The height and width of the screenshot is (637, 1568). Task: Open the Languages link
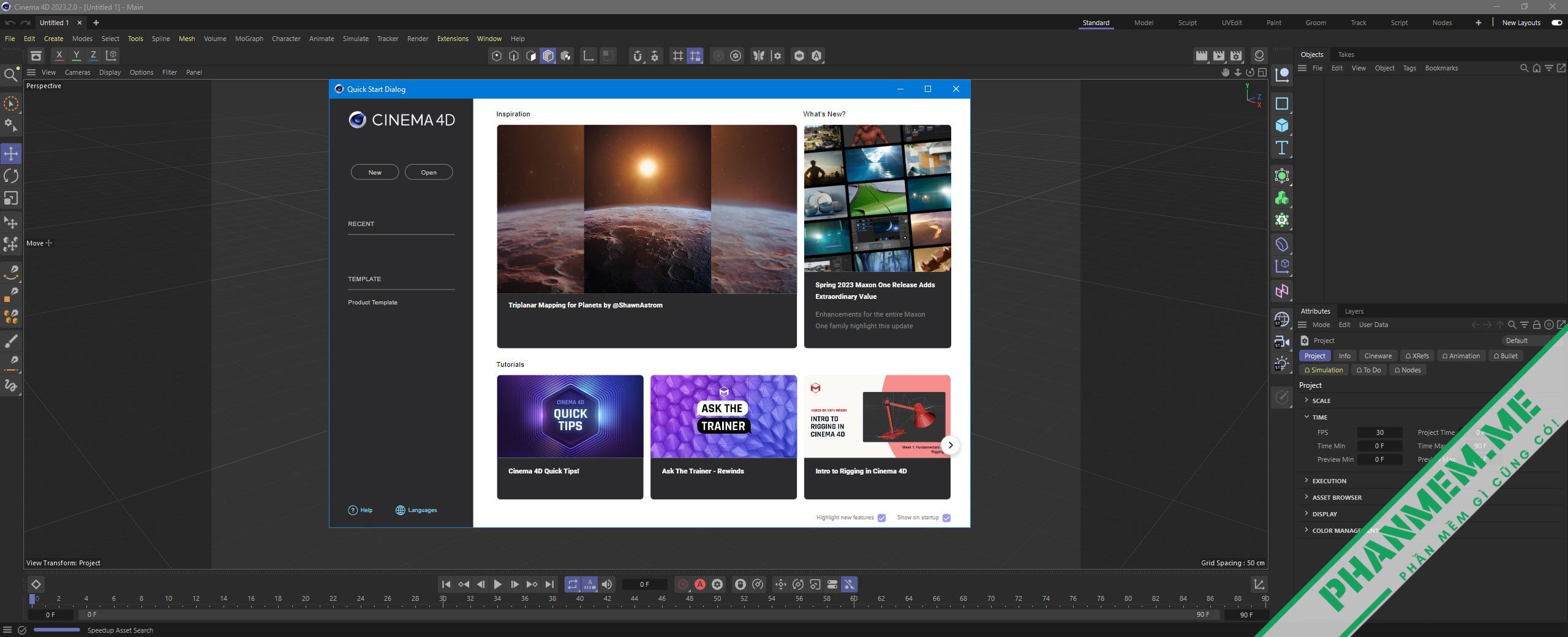(416, 510)
